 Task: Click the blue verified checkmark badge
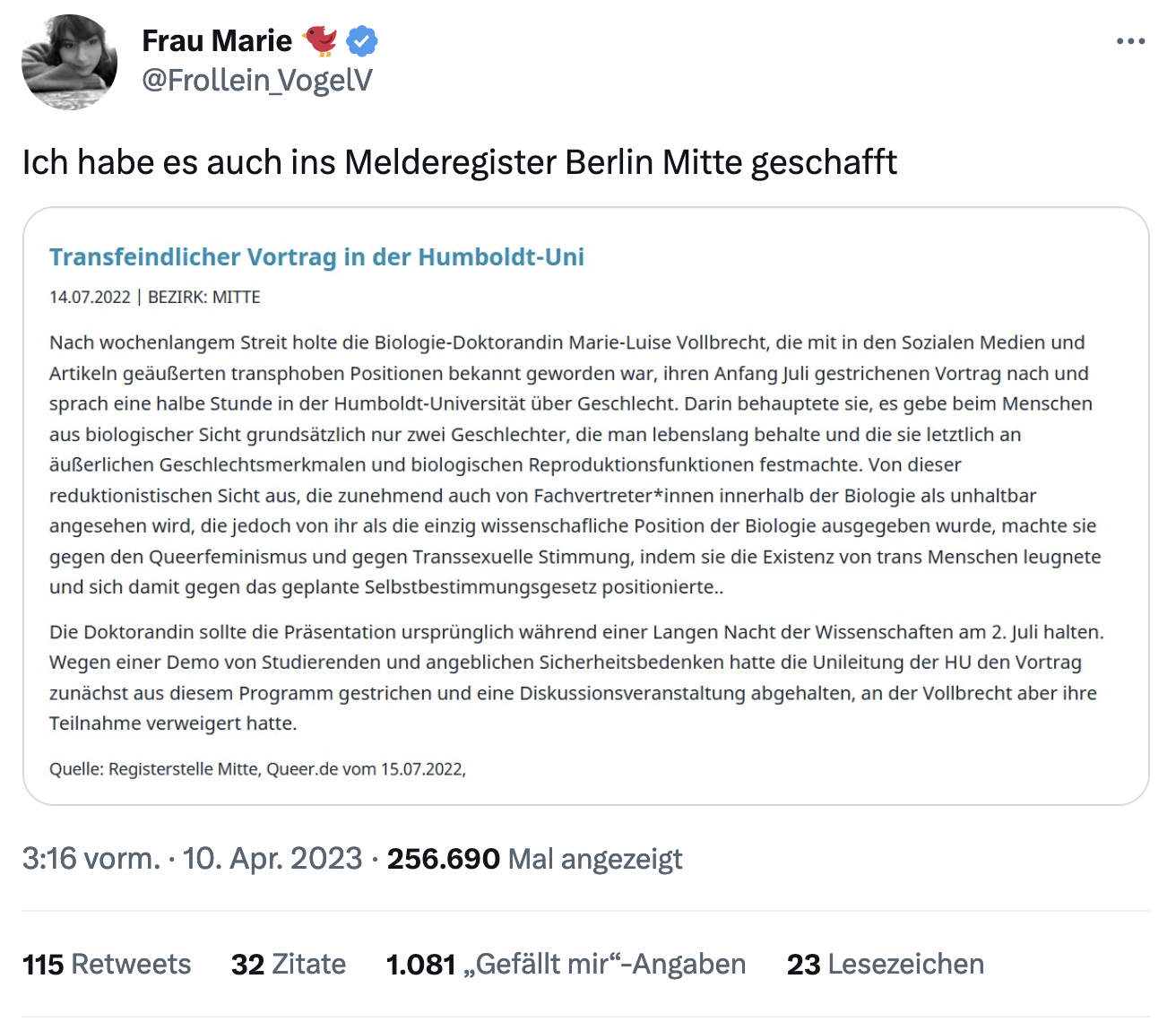362,41
